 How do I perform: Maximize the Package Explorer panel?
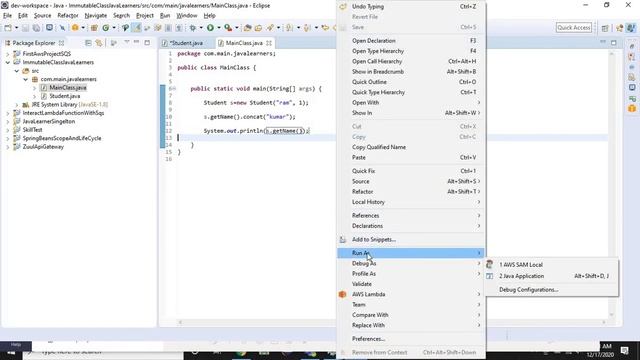[x=147, y=42]
